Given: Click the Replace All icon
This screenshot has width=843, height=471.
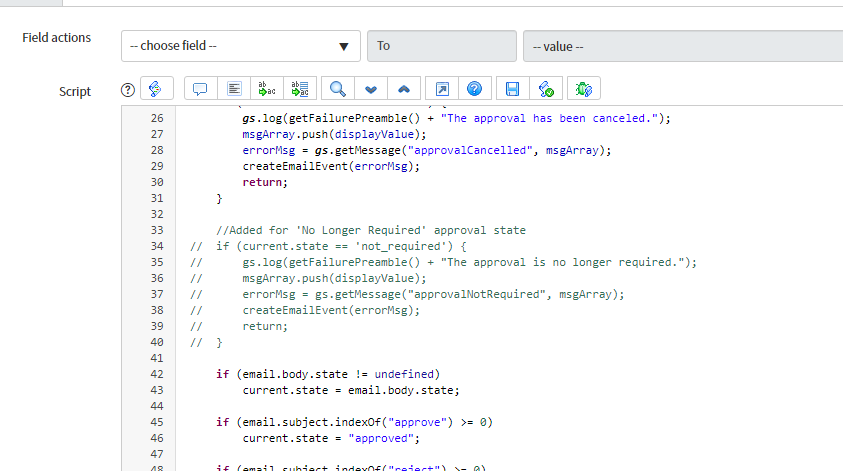Looking at the screenshot, I should pyautogui.click(x=300, y=89).
